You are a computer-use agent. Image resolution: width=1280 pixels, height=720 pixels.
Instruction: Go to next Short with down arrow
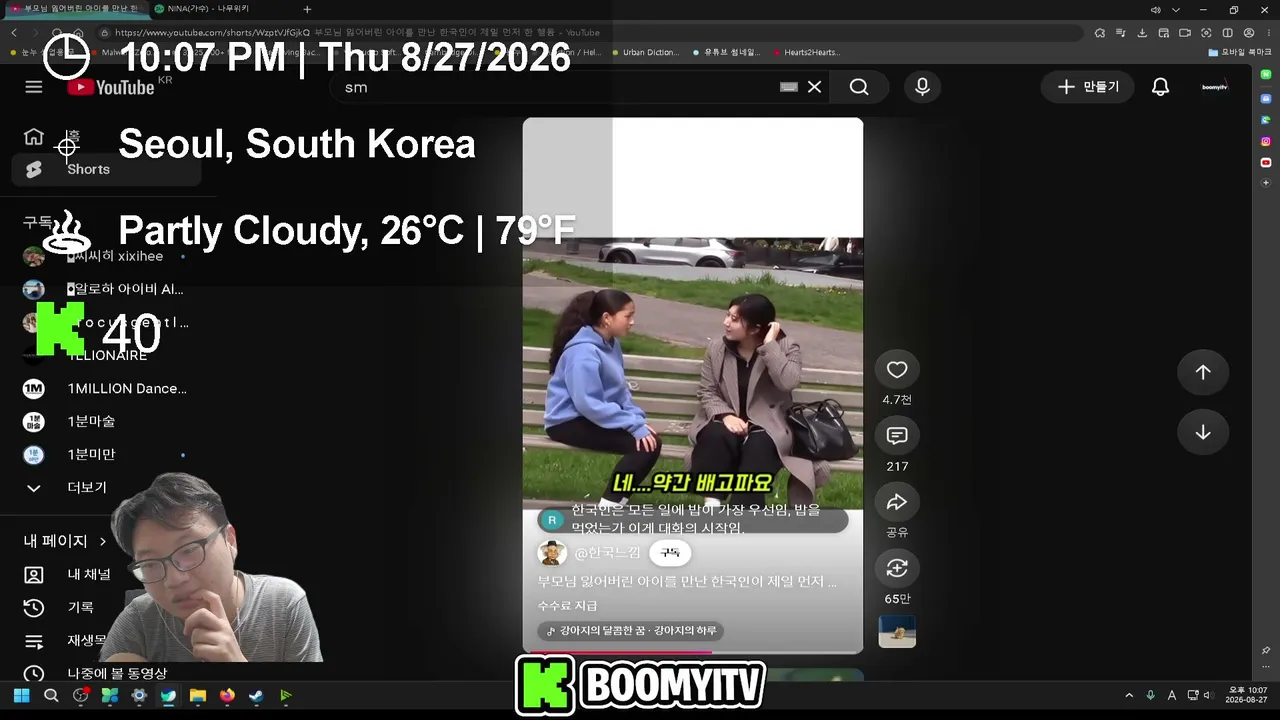pyautogui.click(x=1203, y=432)
